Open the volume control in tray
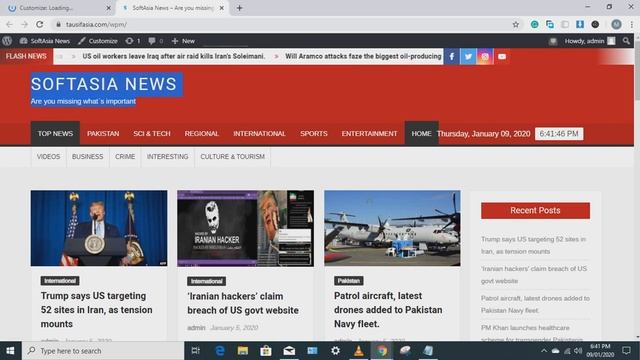Viewport: 640px width, 360px height. pos(578,351)
